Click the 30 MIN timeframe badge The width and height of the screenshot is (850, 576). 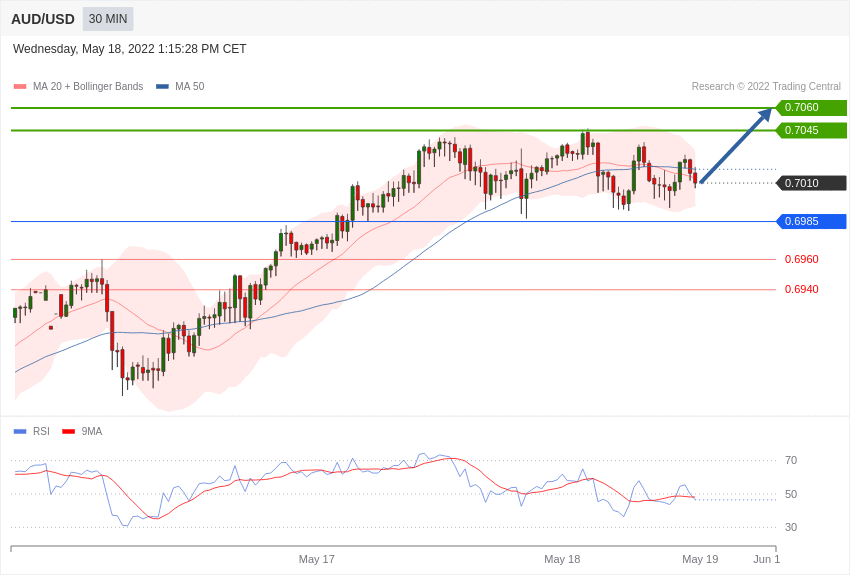tap(108, 19)
